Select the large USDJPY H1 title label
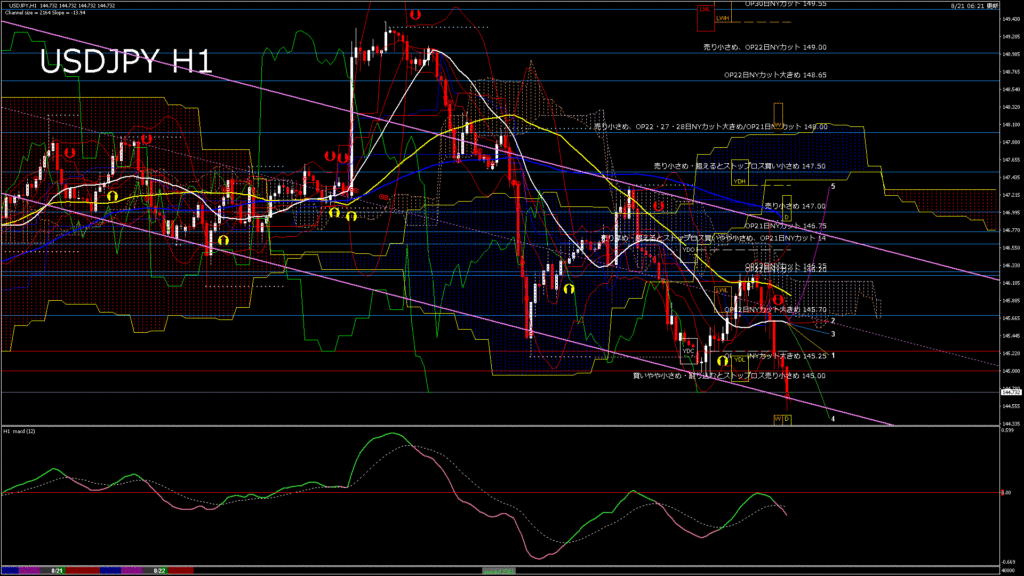1024x576 pixels. [x=125, y=62]
